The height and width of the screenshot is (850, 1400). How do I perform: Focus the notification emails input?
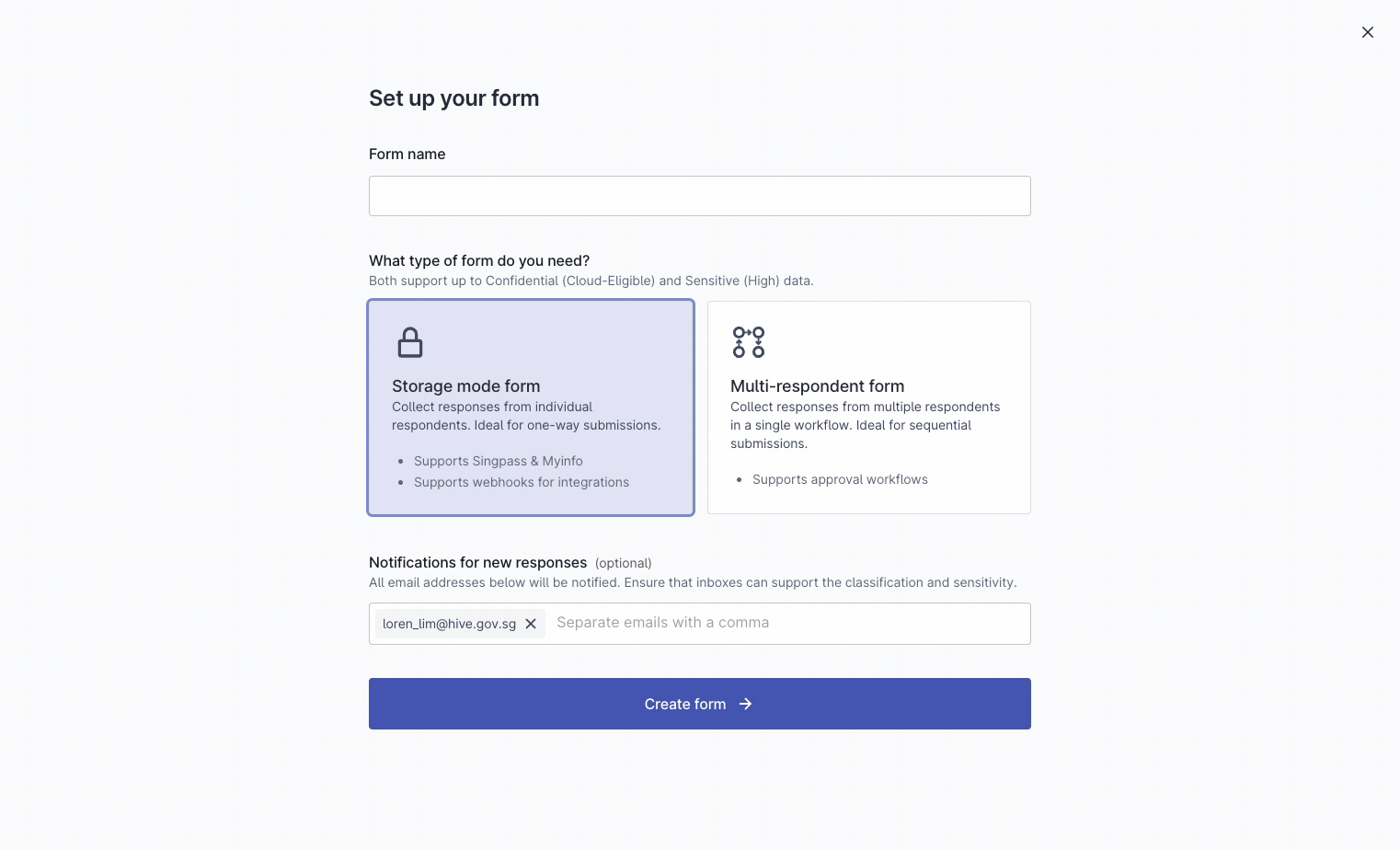[x=789, y=623]
